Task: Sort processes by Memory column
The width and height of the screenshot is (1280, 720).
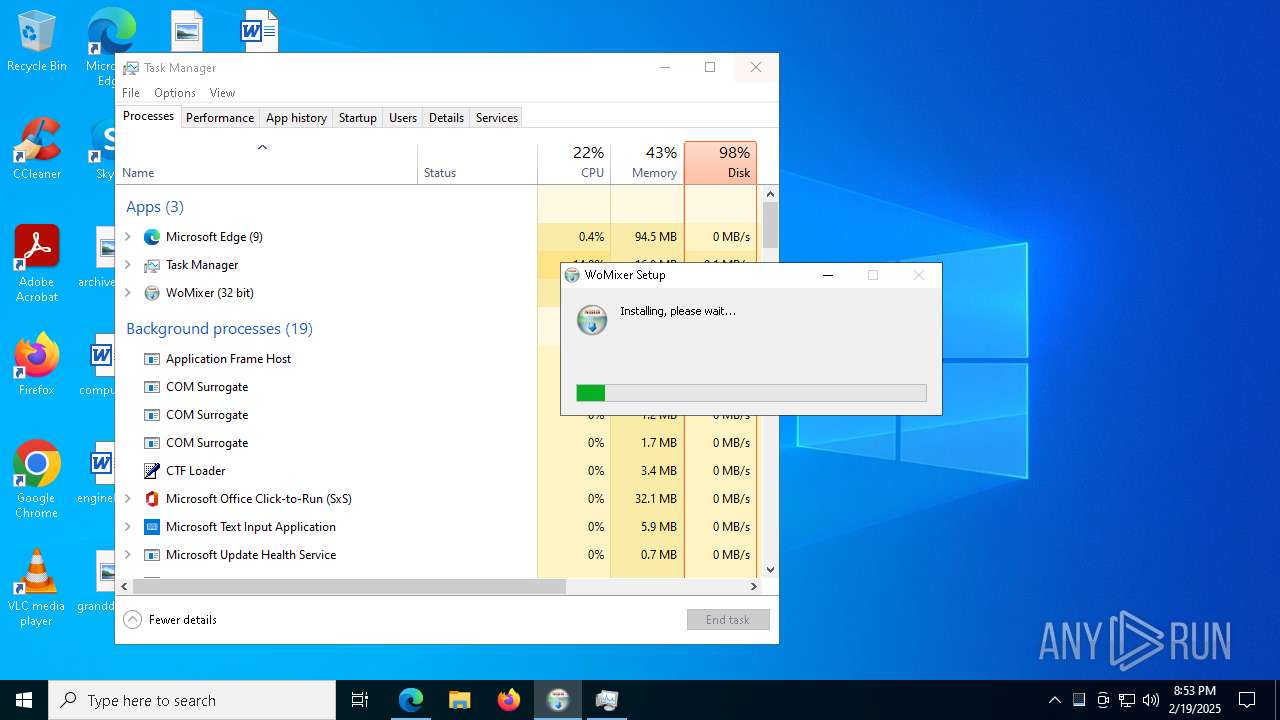Action: pos(647,164)
